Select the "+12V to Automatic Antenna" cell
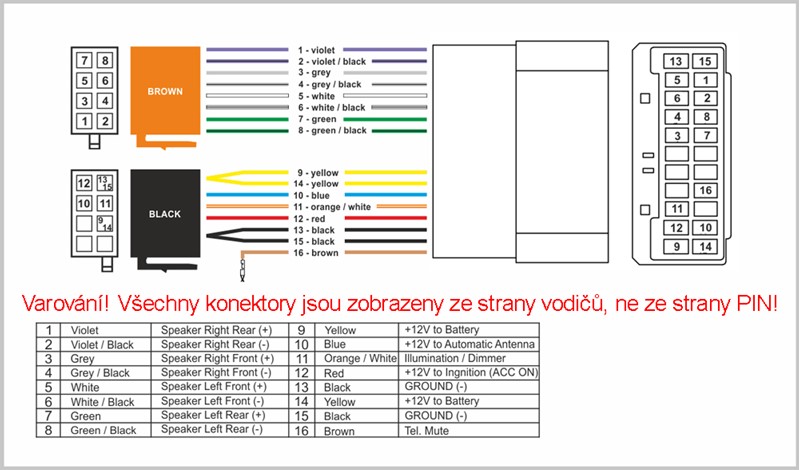This screenshot has height=470, width=800. click(x=468, y=344)
